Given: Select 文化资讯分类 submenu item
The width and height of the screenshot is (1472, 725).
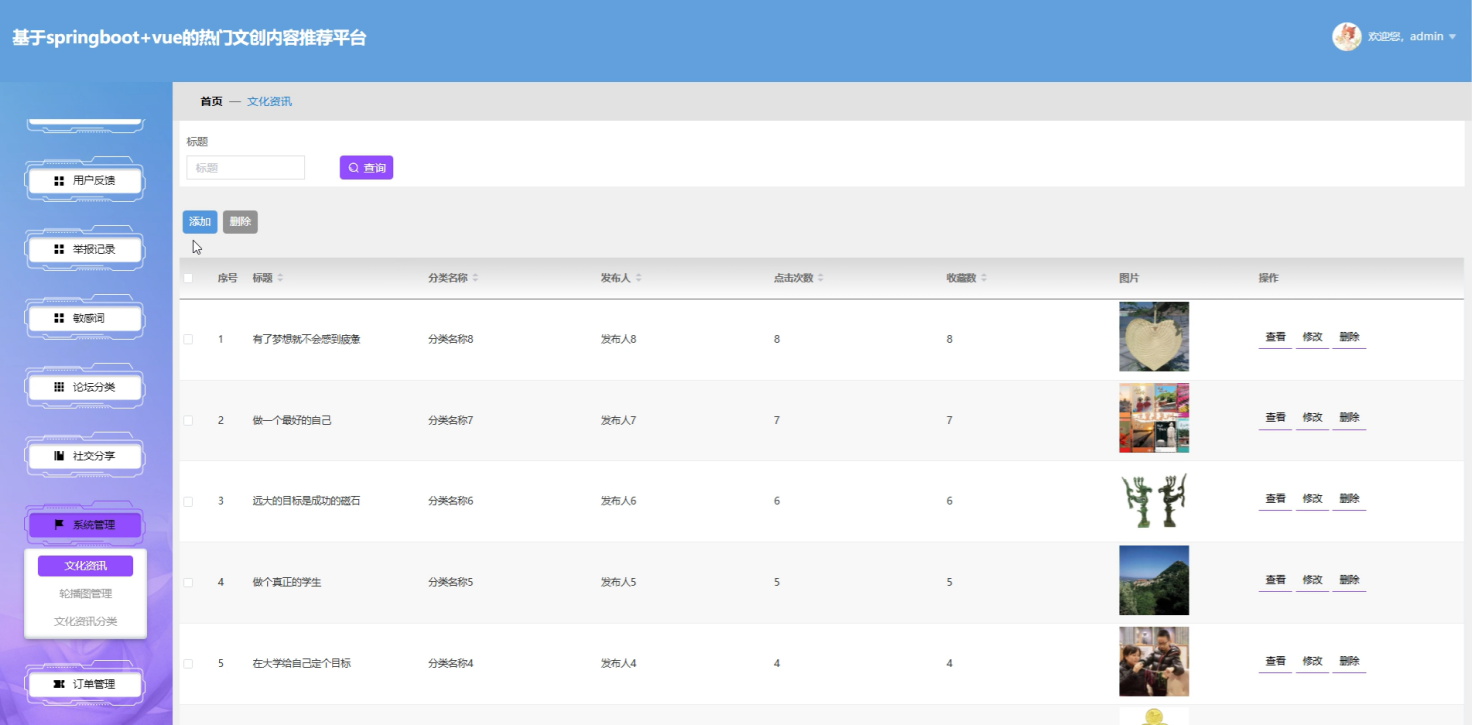Looking at the screenshot, I should click(85, 621).
